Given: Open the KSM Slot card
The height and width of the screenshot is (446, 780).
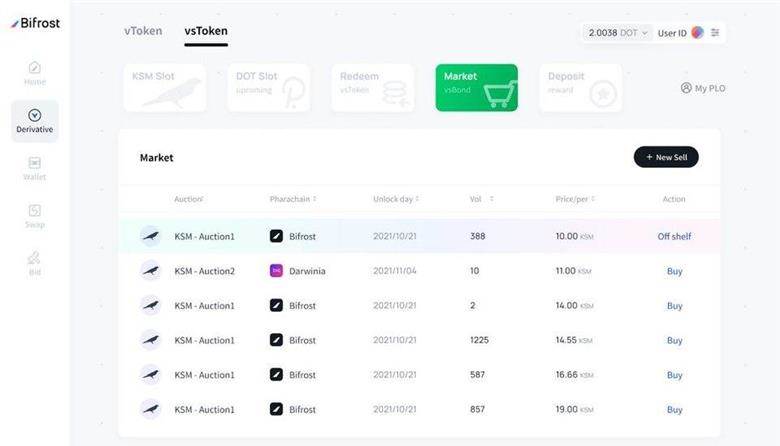Looking at the screenshot, I should (x=165, y=88).
